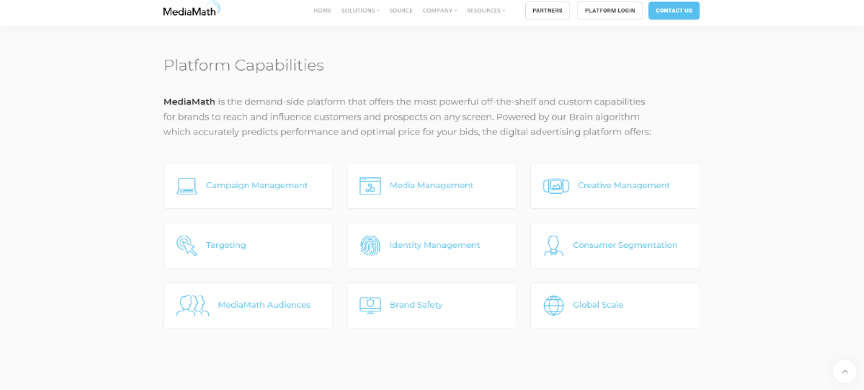Click the Creative Management image icon

[x=555, y=186]
